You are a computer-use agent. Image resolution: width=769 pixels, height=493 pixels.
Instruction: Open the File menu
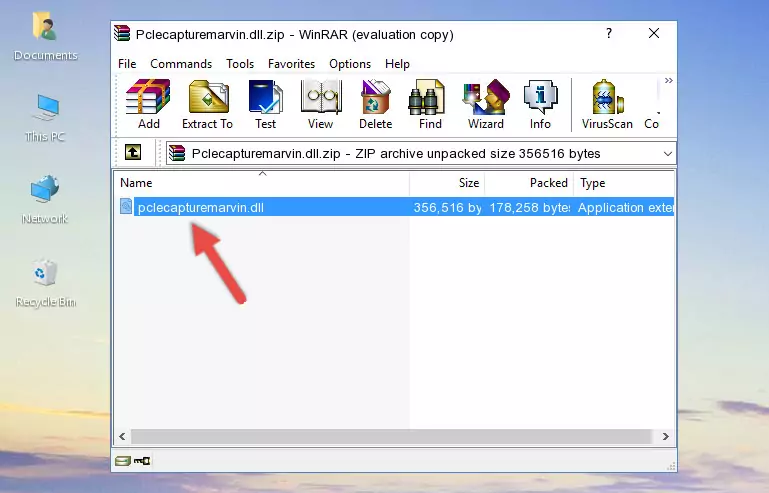(x=127, y=64)
